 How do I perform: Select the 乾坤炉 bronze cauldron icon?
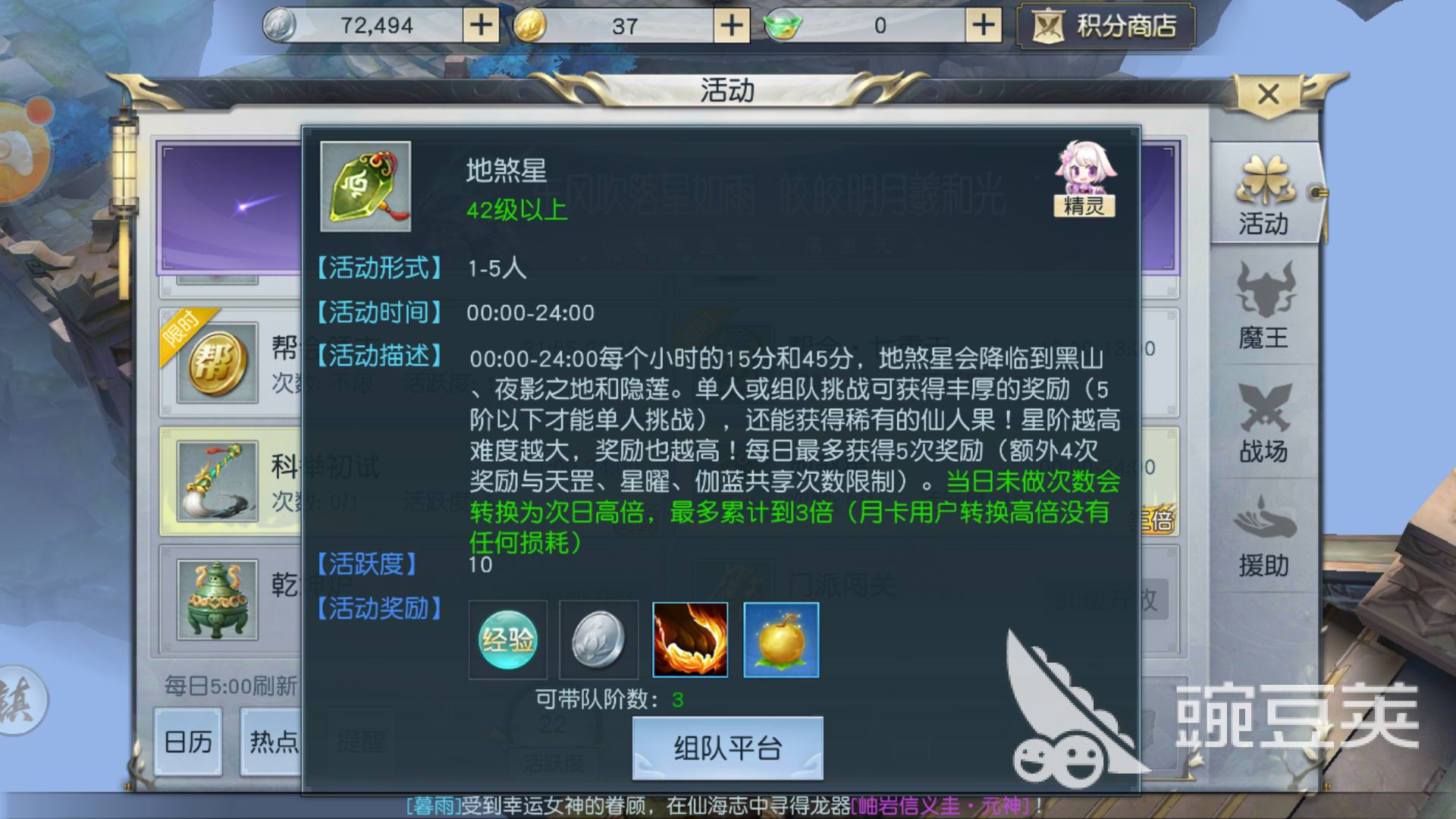point(218,600)
